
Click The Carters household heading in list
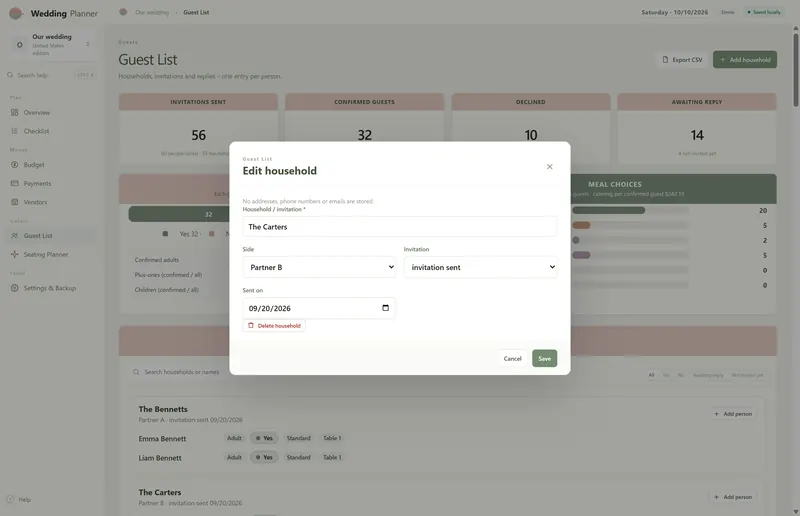click(160, 493)
